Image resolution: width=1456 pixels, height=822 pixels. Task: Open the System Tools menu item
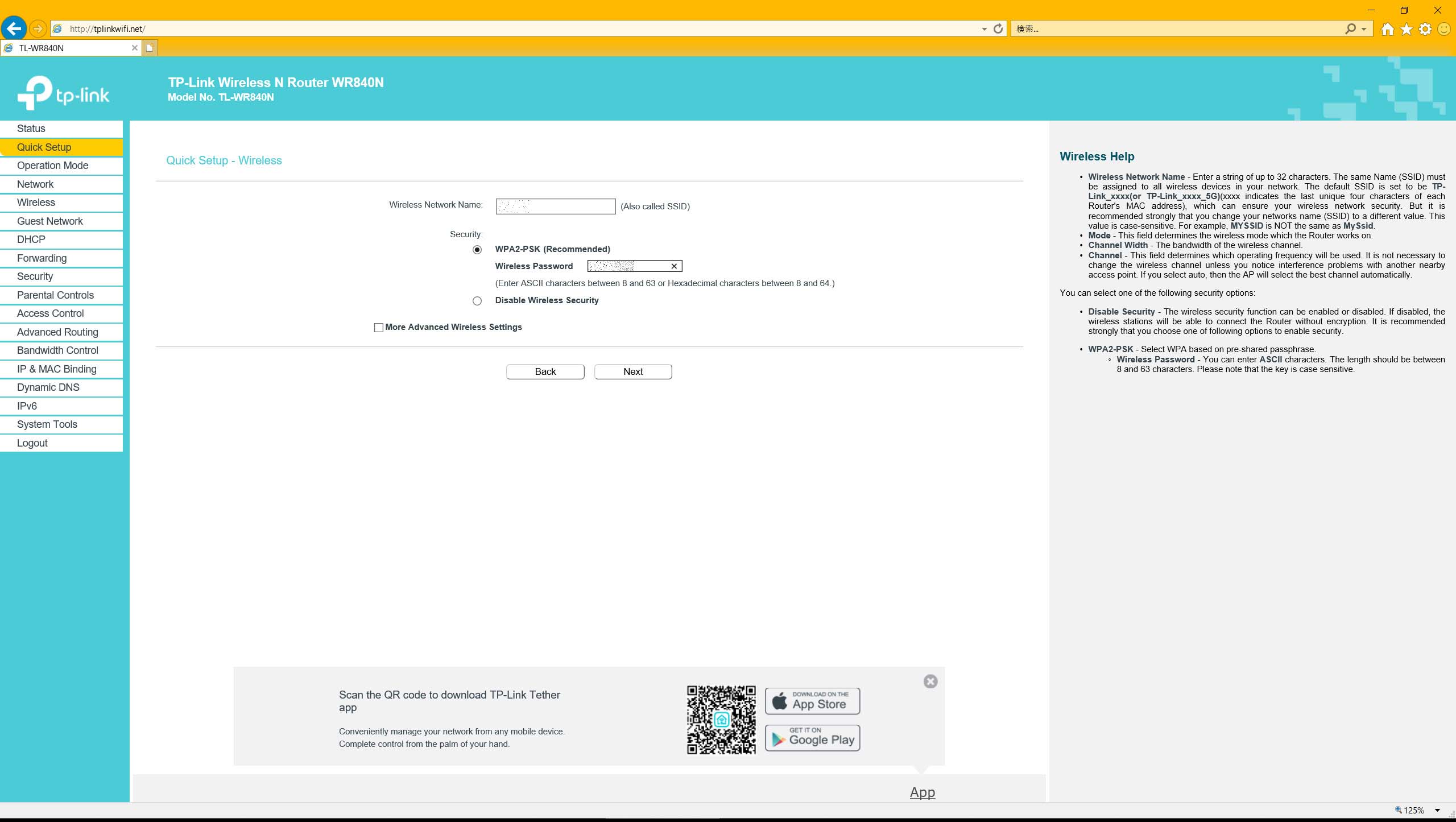tap(61, 424)
